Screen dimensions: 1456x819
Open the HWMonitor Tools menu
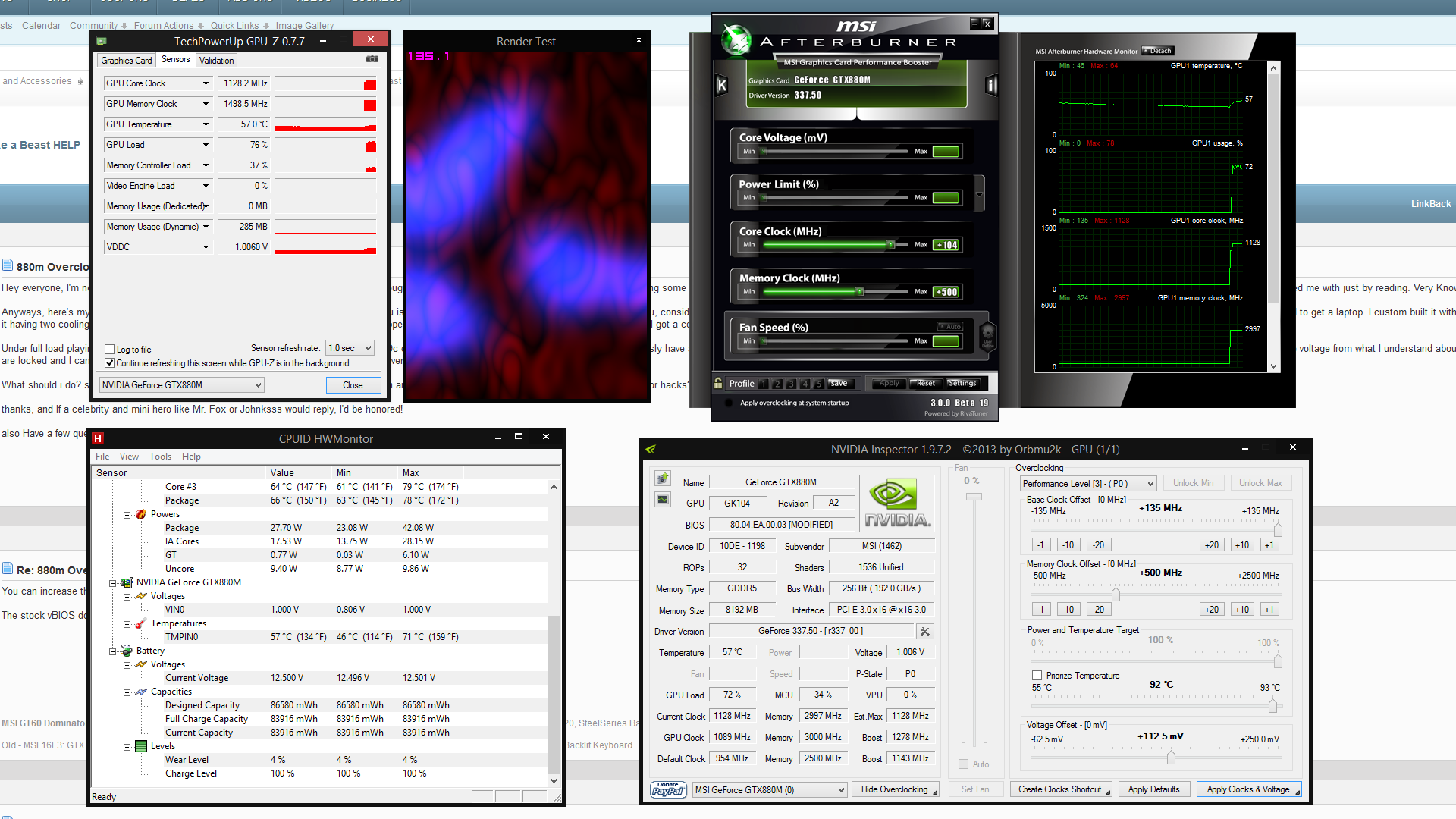pyautogui.click(x=160, y=457)
